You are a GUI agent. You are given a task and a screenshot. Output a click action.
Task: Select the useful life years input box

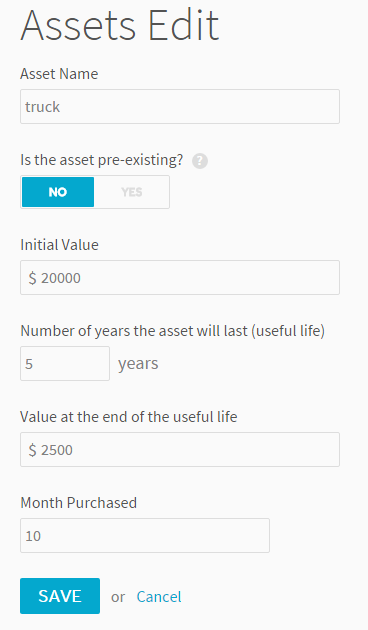tap(65, 364)
